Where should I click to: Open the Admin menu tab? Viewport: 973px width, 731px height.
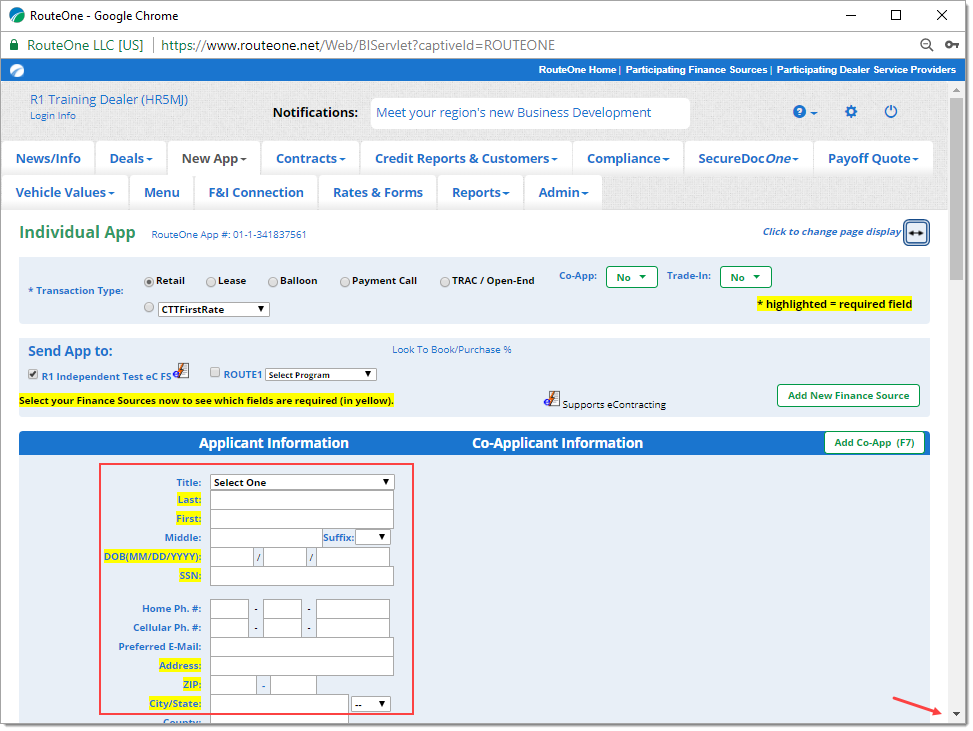pyautogui.click(x=563, y=193)
